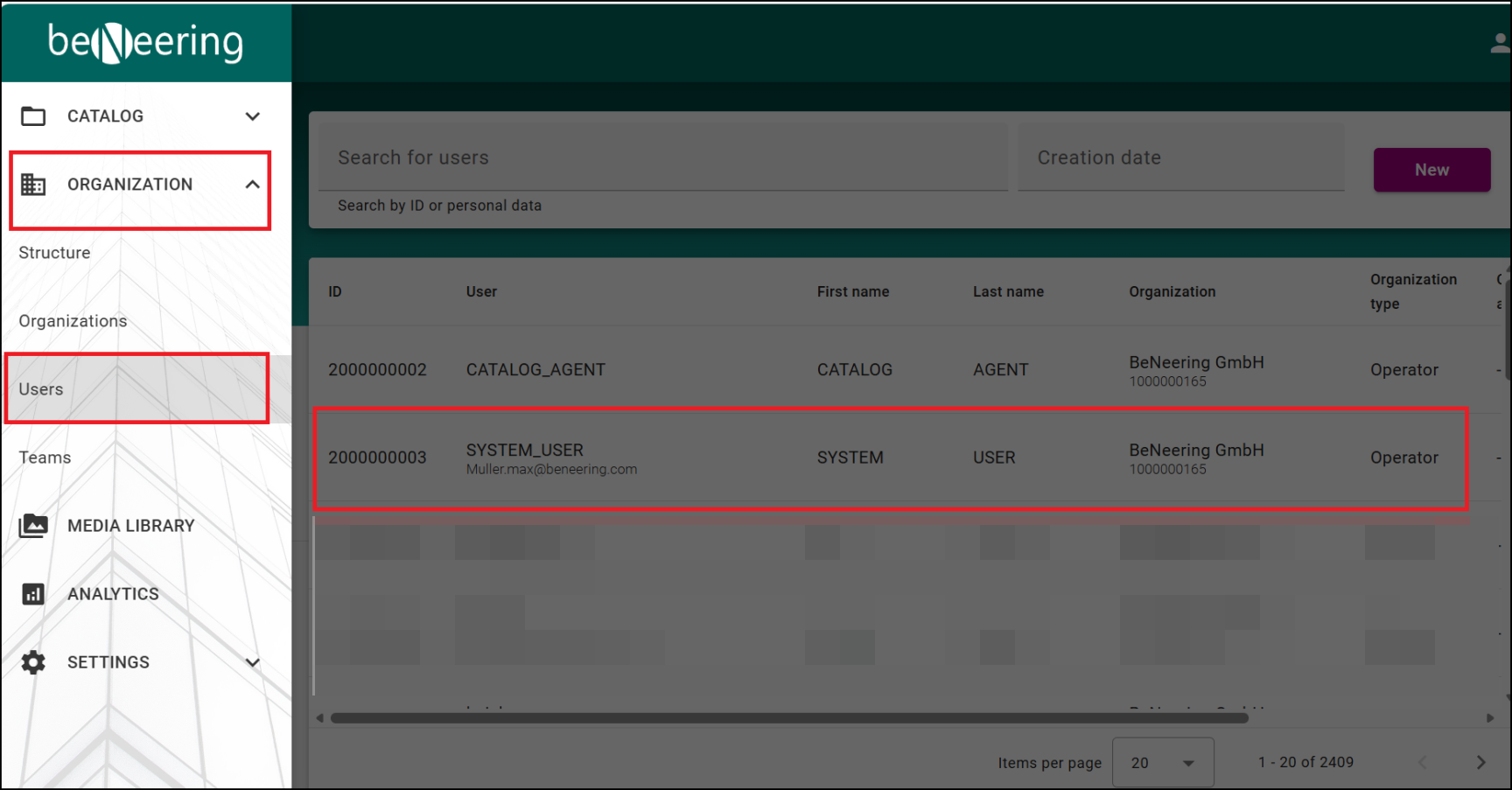Open the Items per page dropdown

pyautogui.click(x=1162, y=762)
